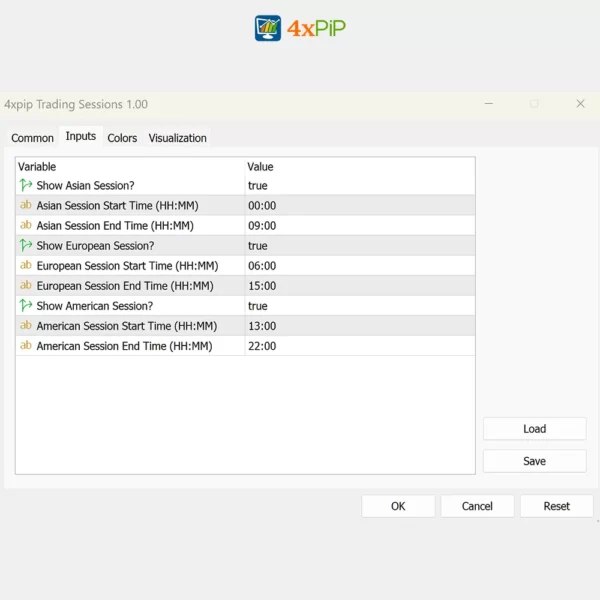600x600 pixels.
Task: Switch to the Common tab
Action: [x=33, y=138]
